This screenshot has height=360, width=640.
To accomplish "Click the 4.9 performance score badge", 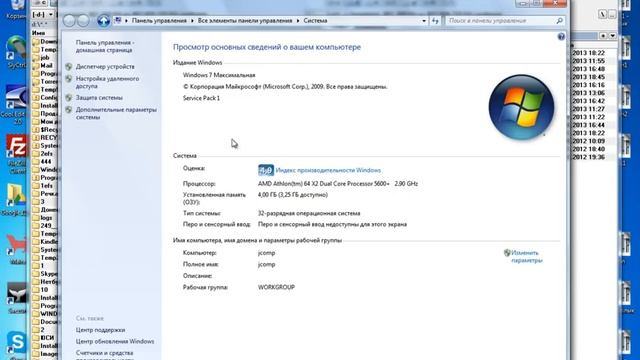I will pos(266,170).
